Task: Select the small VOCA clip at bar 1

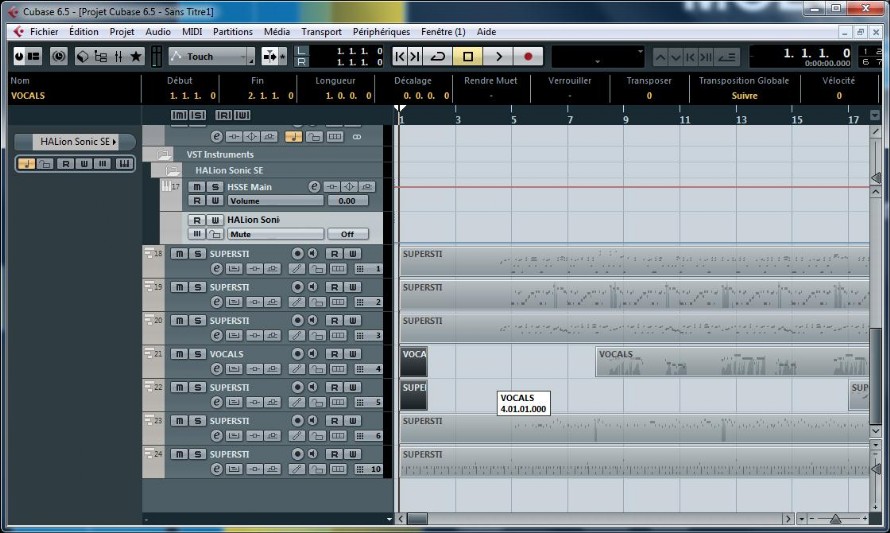Action: point(414,362)
